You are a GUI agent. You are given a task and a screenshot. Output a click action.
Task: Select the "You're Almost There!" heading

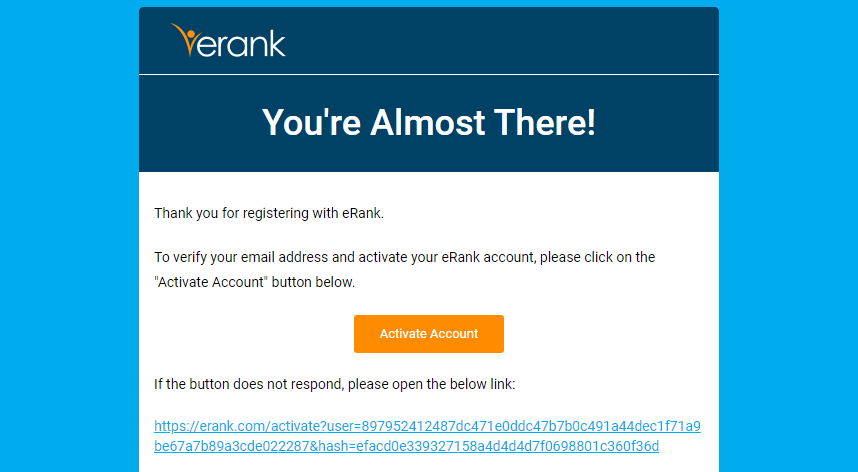428,122
